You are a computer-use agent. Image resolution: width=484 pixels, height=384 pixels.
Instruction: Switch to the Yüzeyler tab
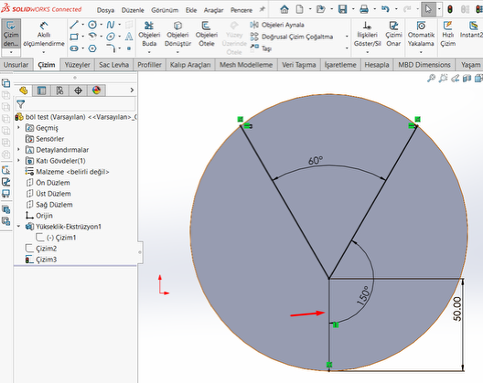point(77,65)
